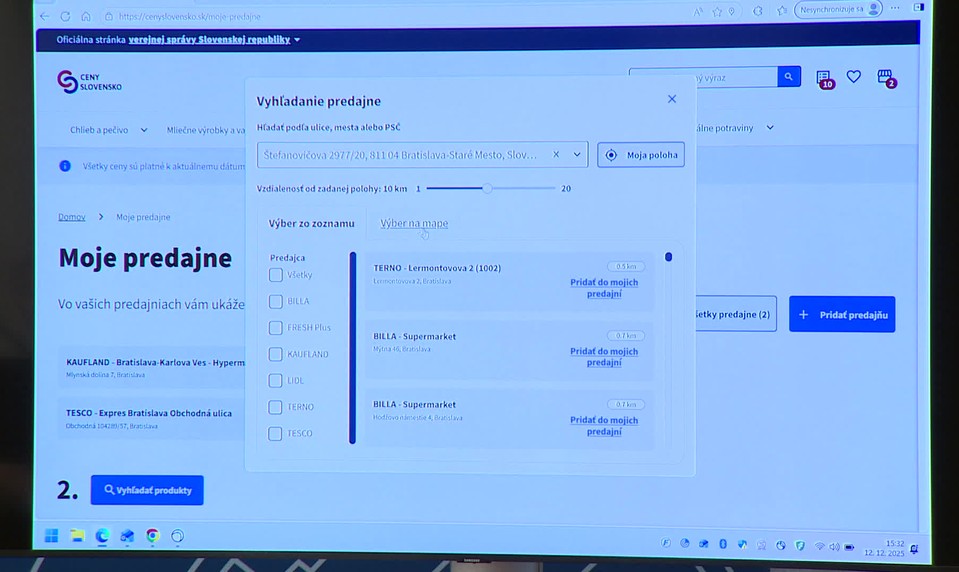
Task: Expand the potraviny category chevron on right
Action: tap(770, 128)
